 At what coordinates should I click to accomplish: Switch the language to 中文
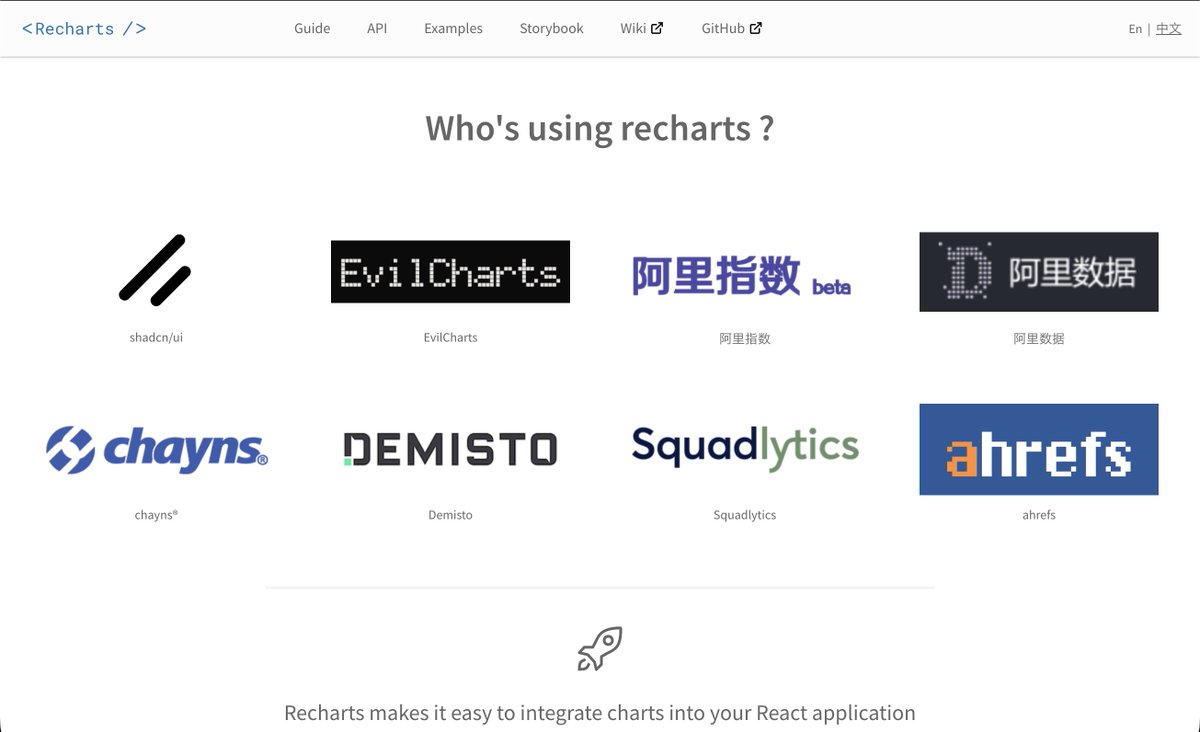[1168, 29]
